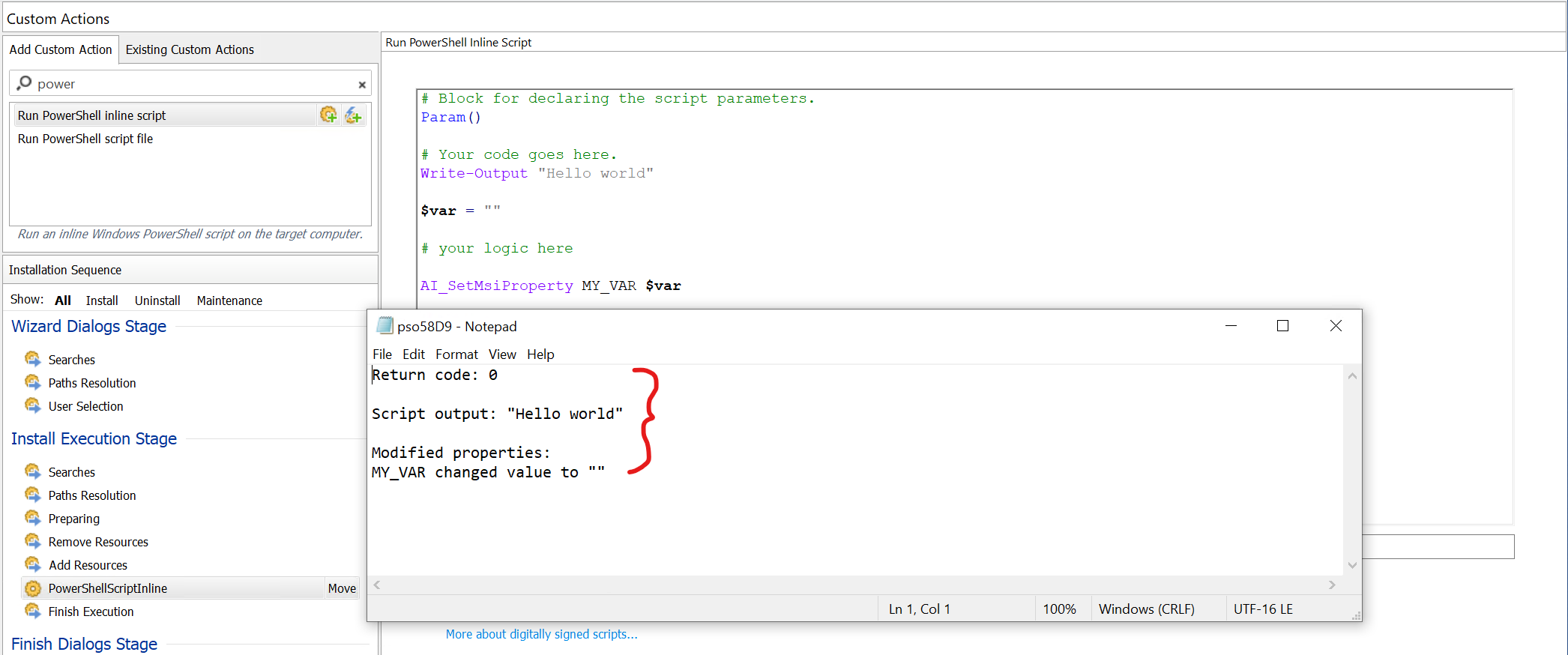Select 'Run PowerShell script file' list item

[x=85, y=139]
